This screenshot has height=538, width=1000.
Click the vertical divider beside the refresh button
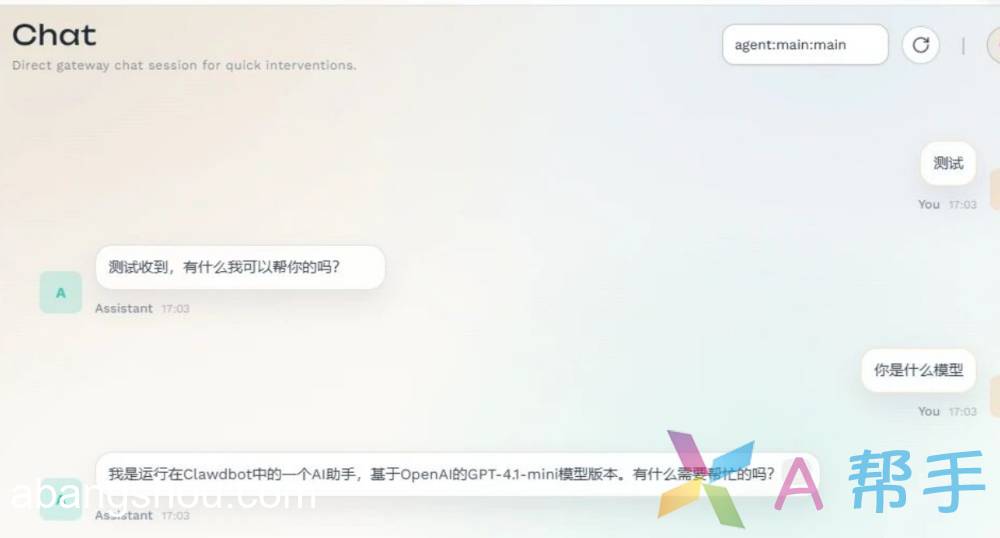tap(963, 45)
